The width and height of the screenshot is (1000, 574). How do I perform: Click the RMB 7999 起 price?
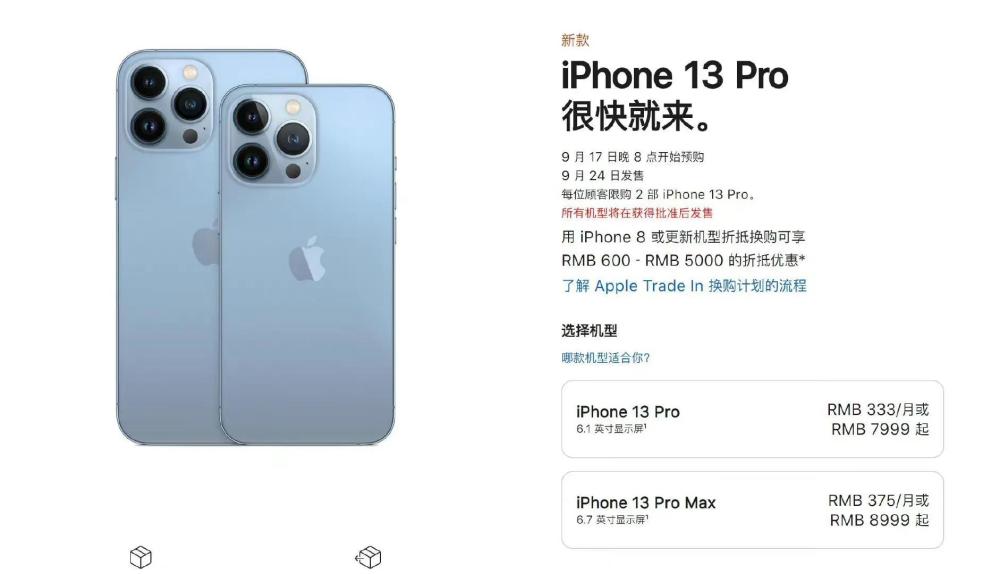[879, 429]
